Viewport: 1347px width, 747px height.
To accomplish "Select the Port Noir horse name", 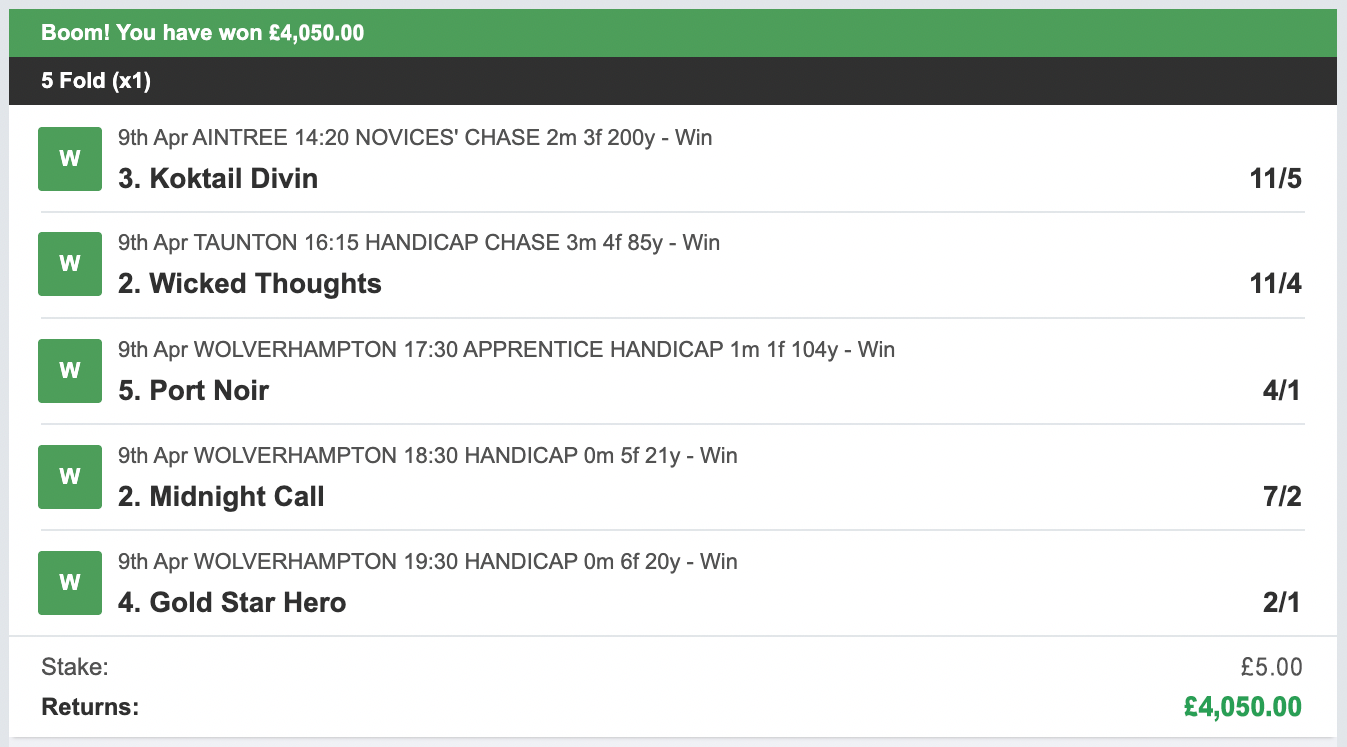I will click(193, 390).
